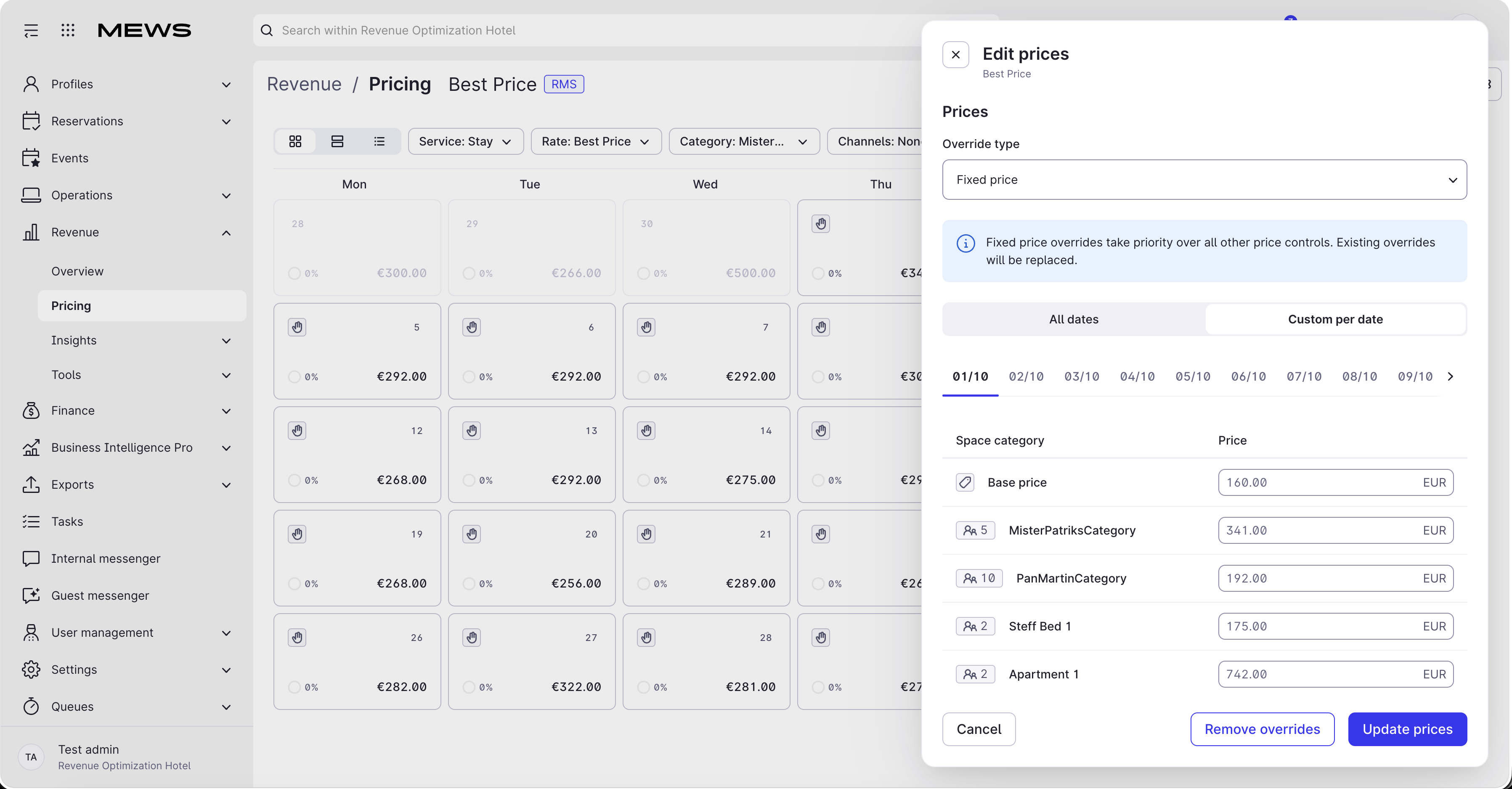The image size is (1512, 789).
Task: Switch to the two-row card view icon
Action: point(337,141)
